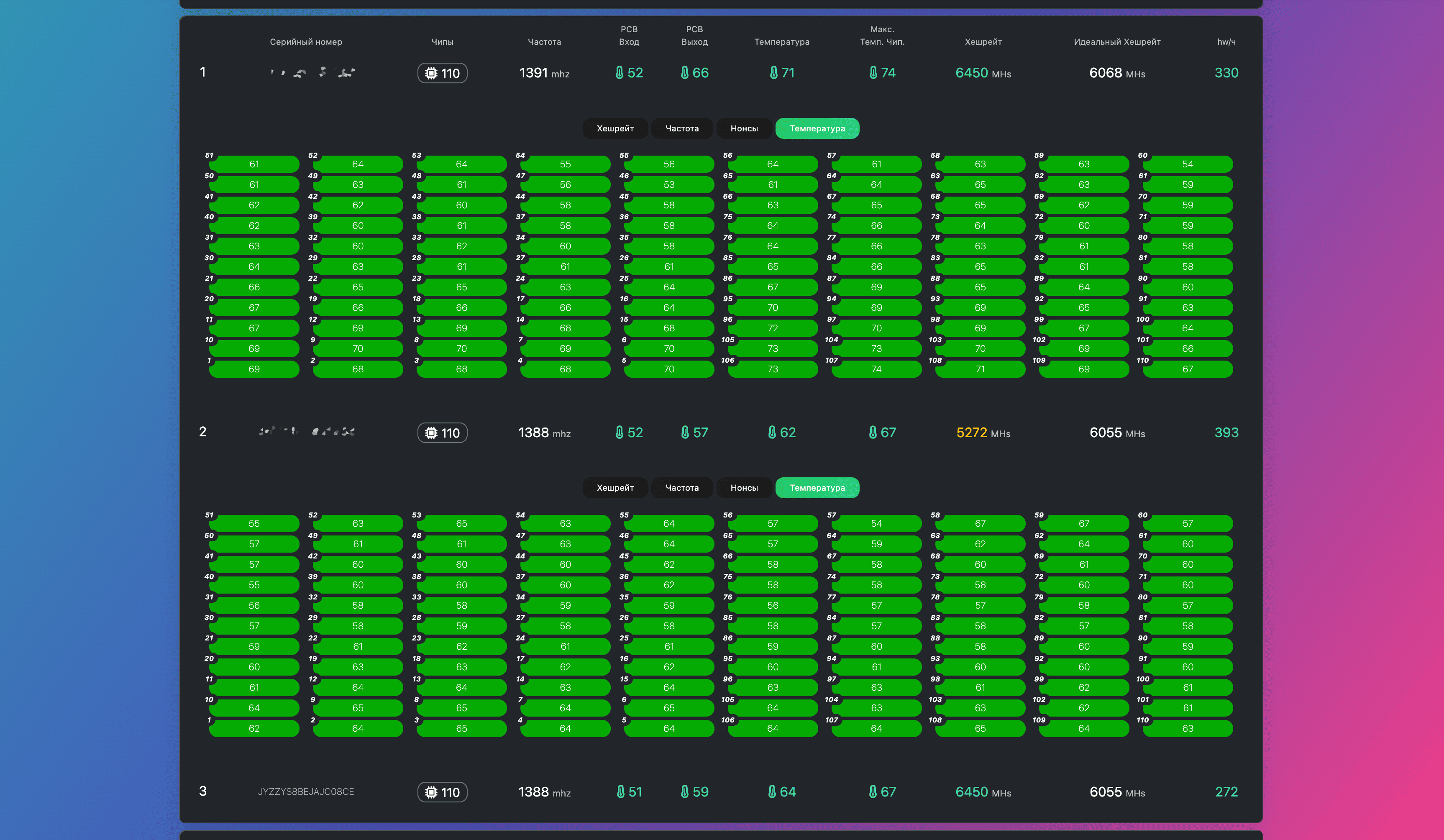Click board 1 PCB output thermometer showing 66
Viewport: 1444px width, 840px height.
click(684, 73)
